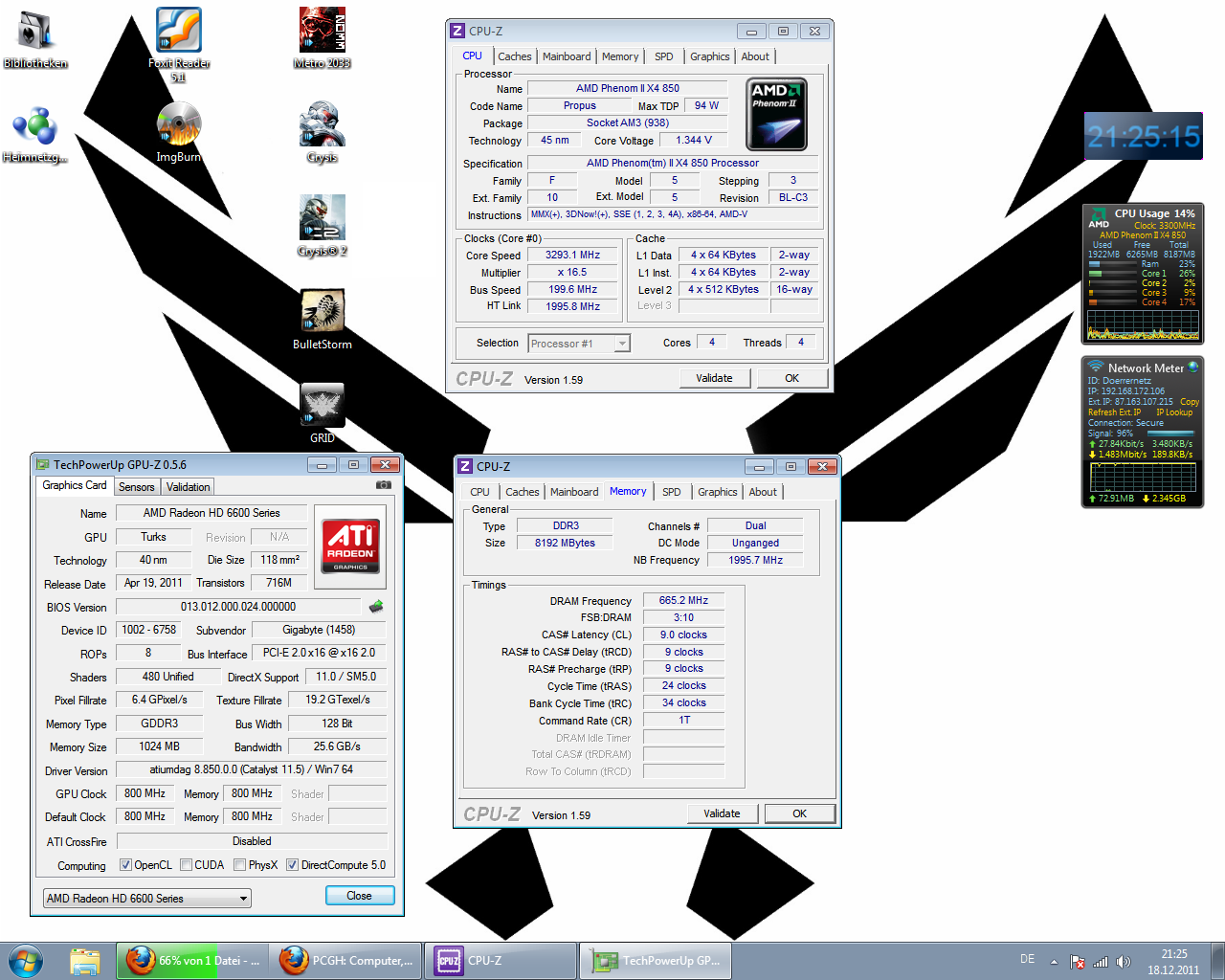Open Windows Explorer from the taskbar

pyautogui.click(x=84, y=961)
